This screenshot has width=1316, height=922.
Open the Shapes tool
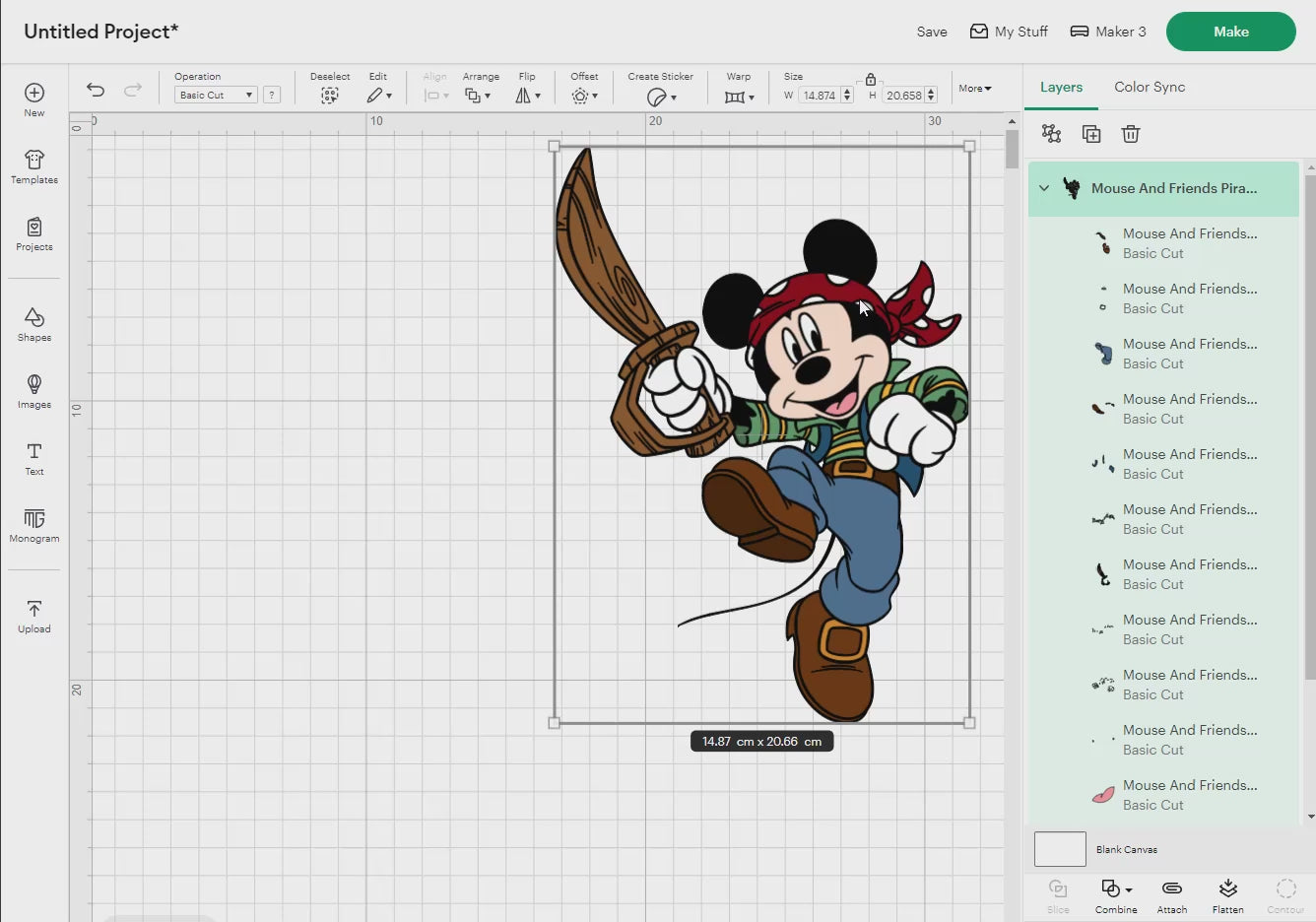tap(34, 324)
